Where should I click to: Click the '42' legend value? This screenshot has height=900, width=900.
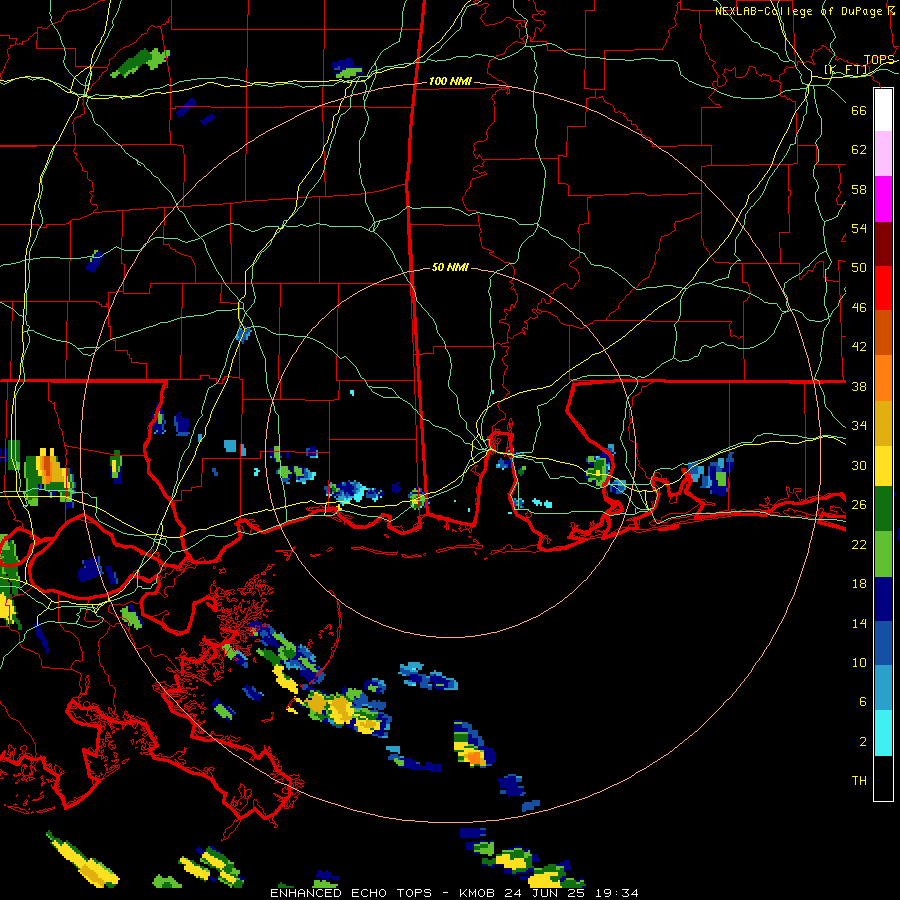pyautogui.click(x=859, y=347)
